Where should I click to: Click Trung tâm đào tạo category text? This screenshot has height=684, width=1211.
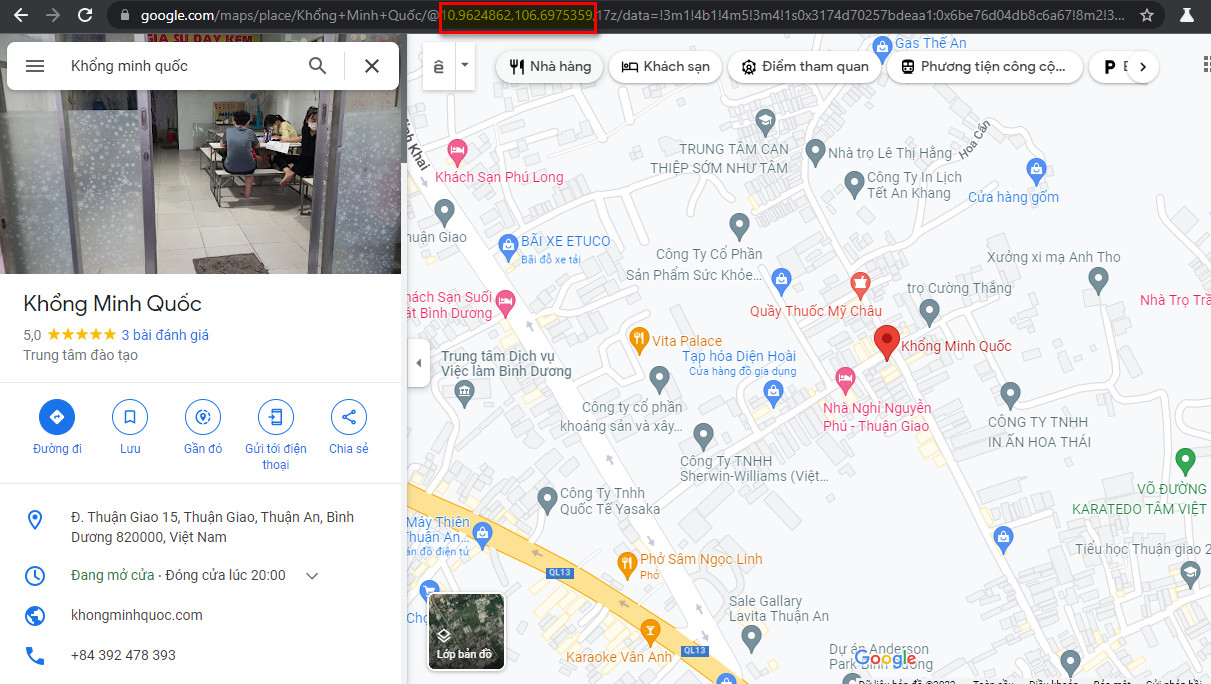point(81,355)
